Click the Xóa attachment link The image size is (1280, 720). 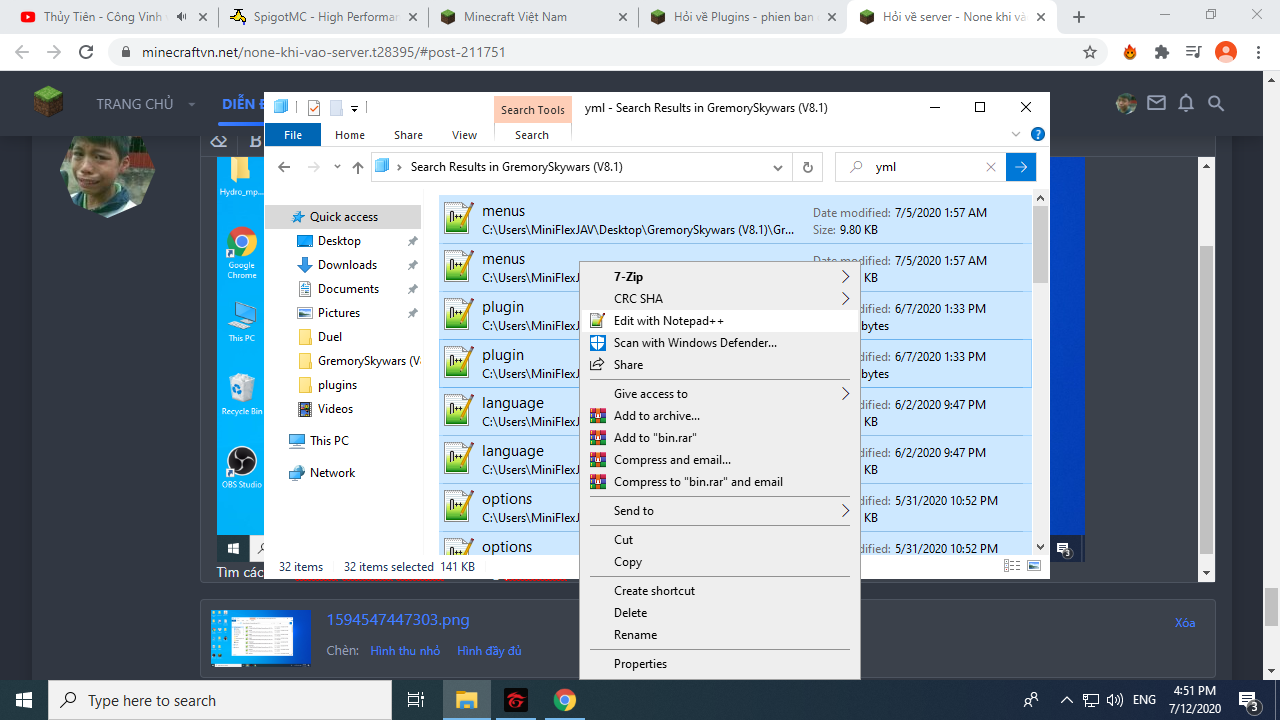point(1185,623)
